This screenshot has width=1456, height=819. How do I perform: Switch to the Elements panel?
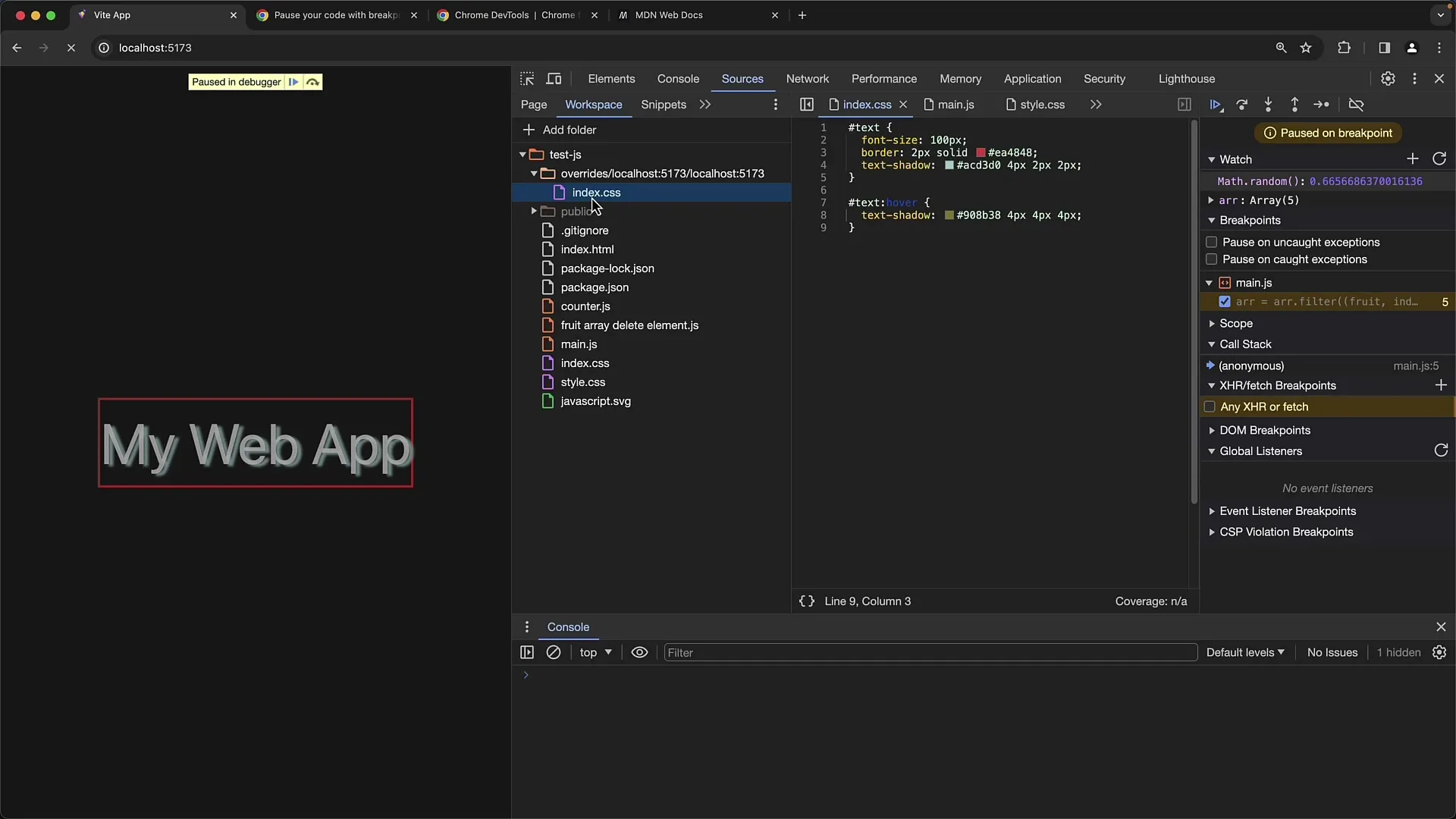coord(611,79)
